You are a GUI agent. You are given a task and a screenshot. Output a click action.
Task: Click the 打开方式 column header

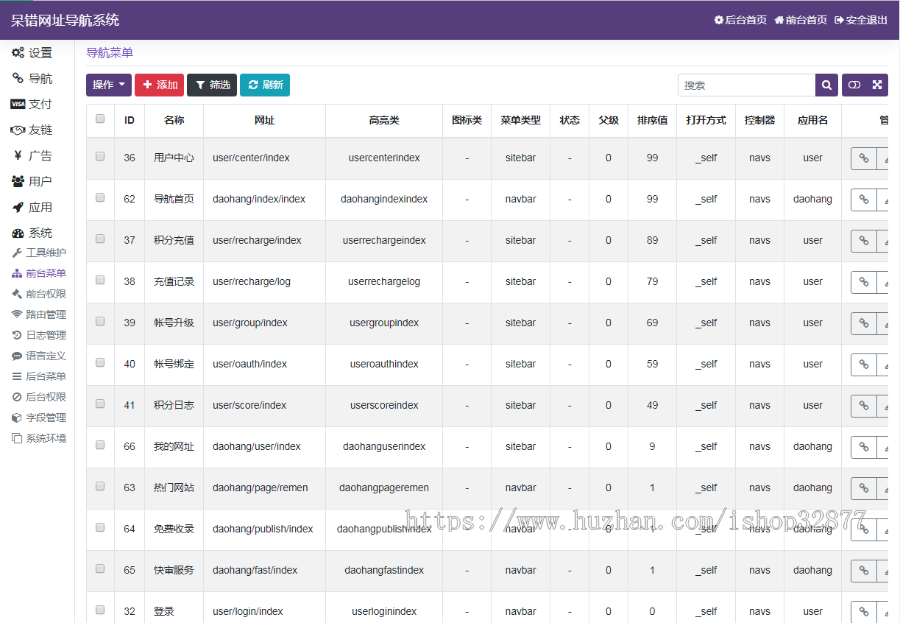(x=706, y=121)
